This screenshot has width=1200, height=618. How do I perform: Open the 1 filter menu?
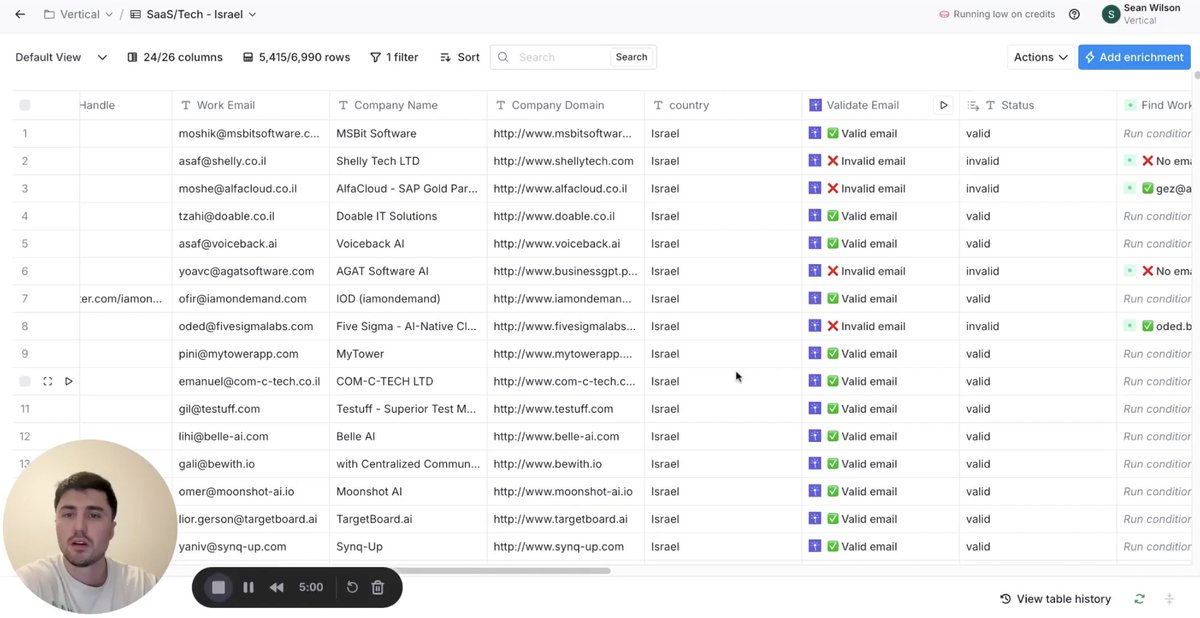click(394, 57)
